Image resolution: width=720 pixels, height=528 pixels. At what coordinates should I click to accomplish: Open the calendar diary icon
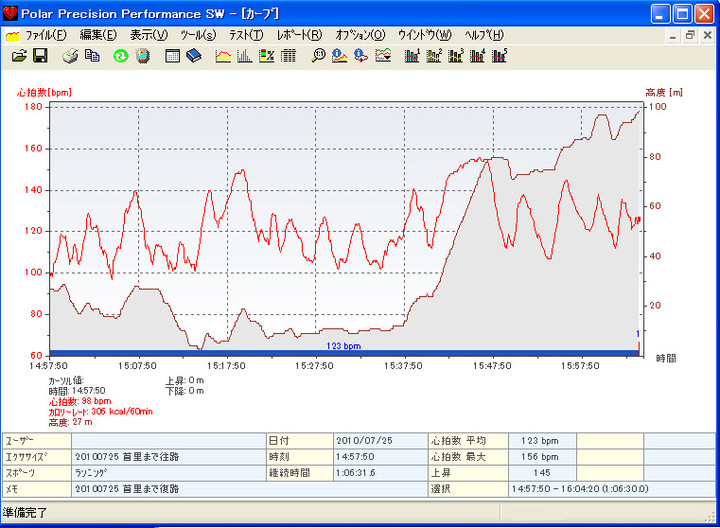172,56
